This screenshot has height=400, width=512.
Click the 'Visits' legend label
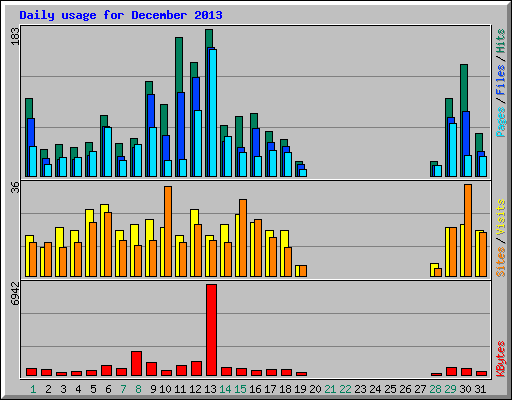(501, 217)
